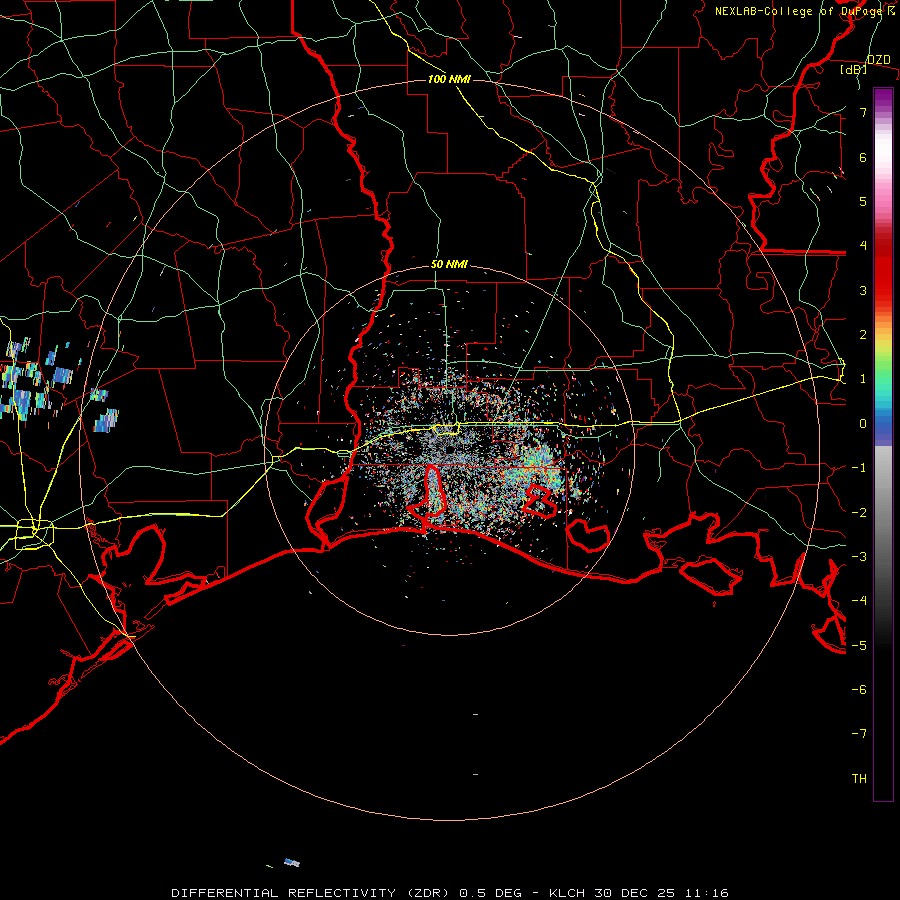Screen dimensions: 900x900
Task: Click the "-3" value on the color scale
Action: pyautogui.click(x=859, y=557)
